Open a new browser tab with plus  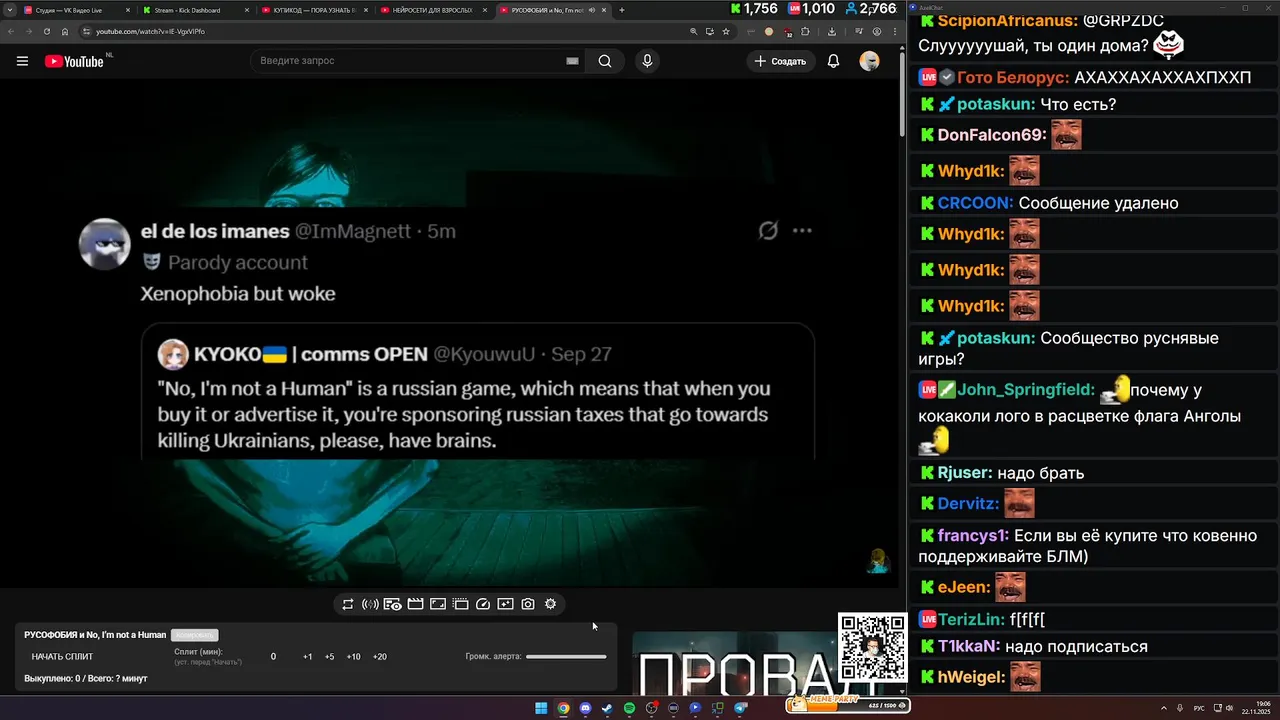622,10
